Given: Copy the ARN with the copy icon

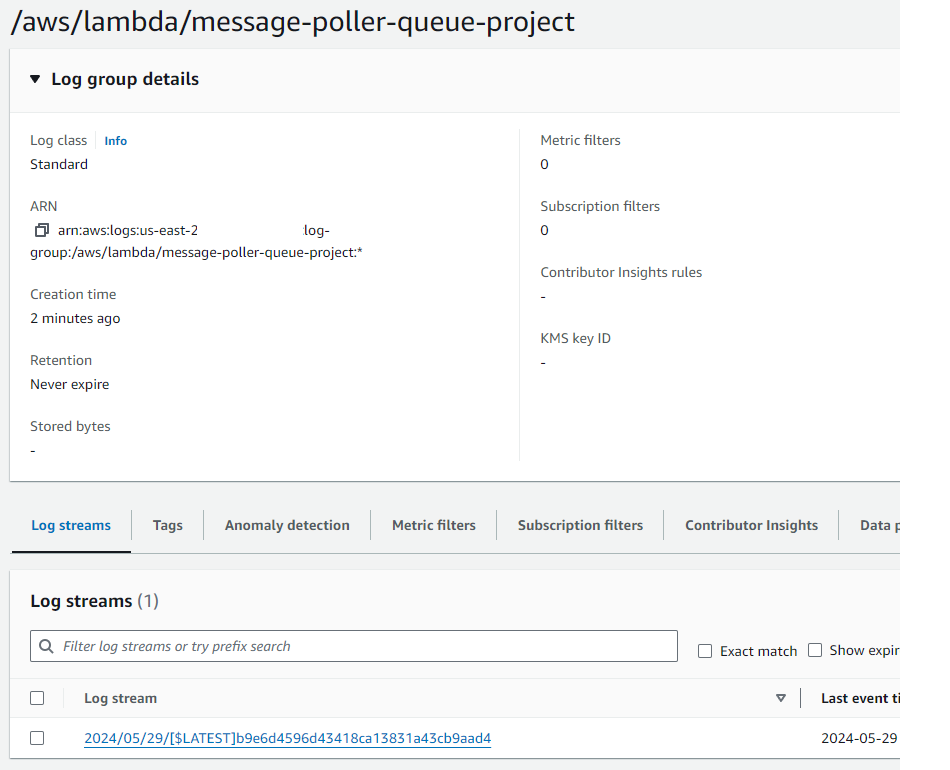Looking at the screenshot, I should click(x=41, y=230).
